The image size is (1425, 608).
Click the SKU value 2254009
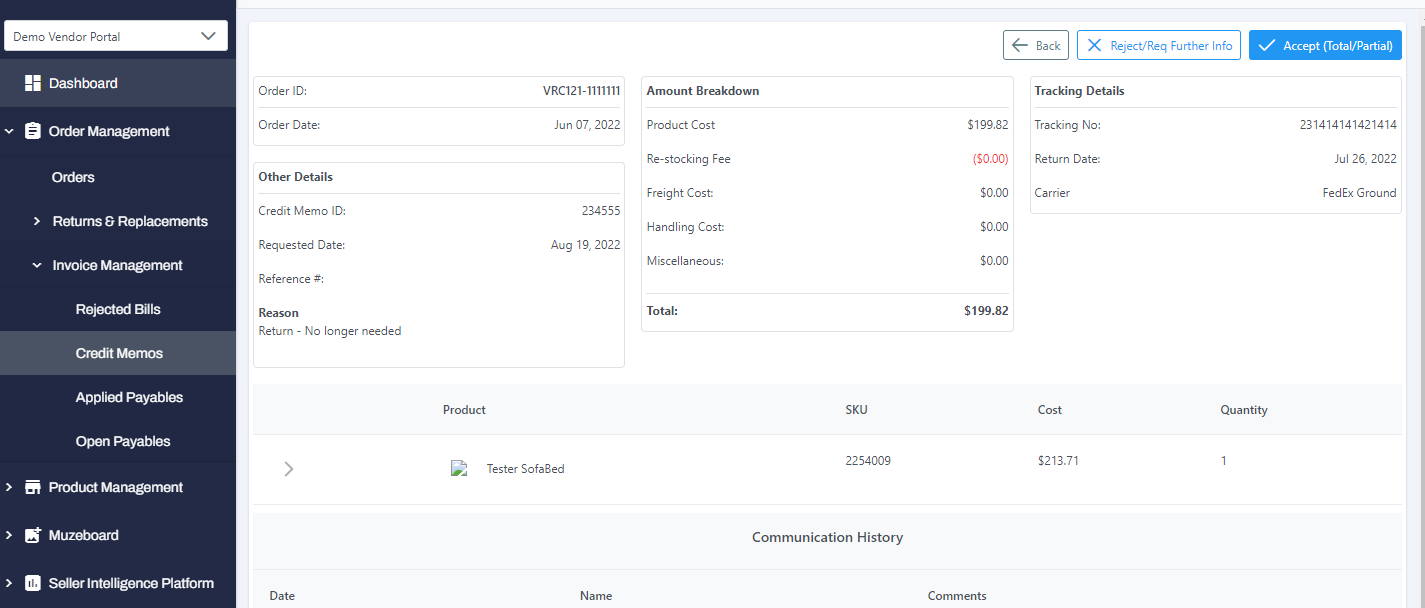click(868, 461)
